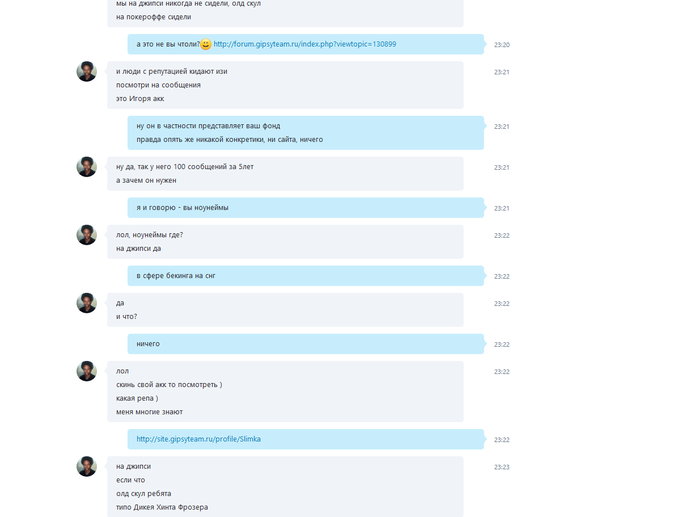Click the "меня многие знают" message line
The width and height of the screenshot is (700, 517).
coord(150,412)
